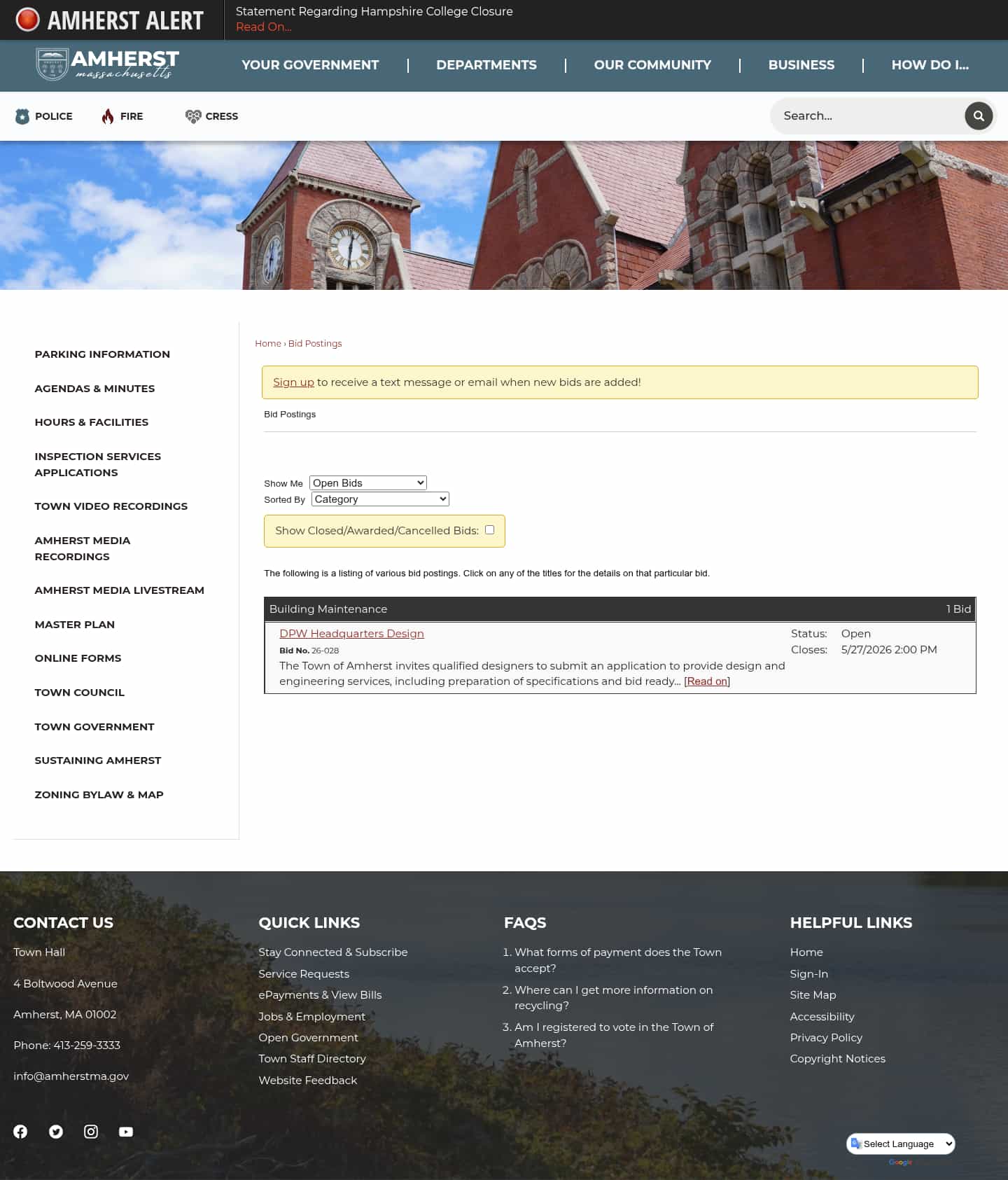This screenshot has width=1008, height=1180.
Task: Open FAQ about forms of payment
Action: point(618,960)
